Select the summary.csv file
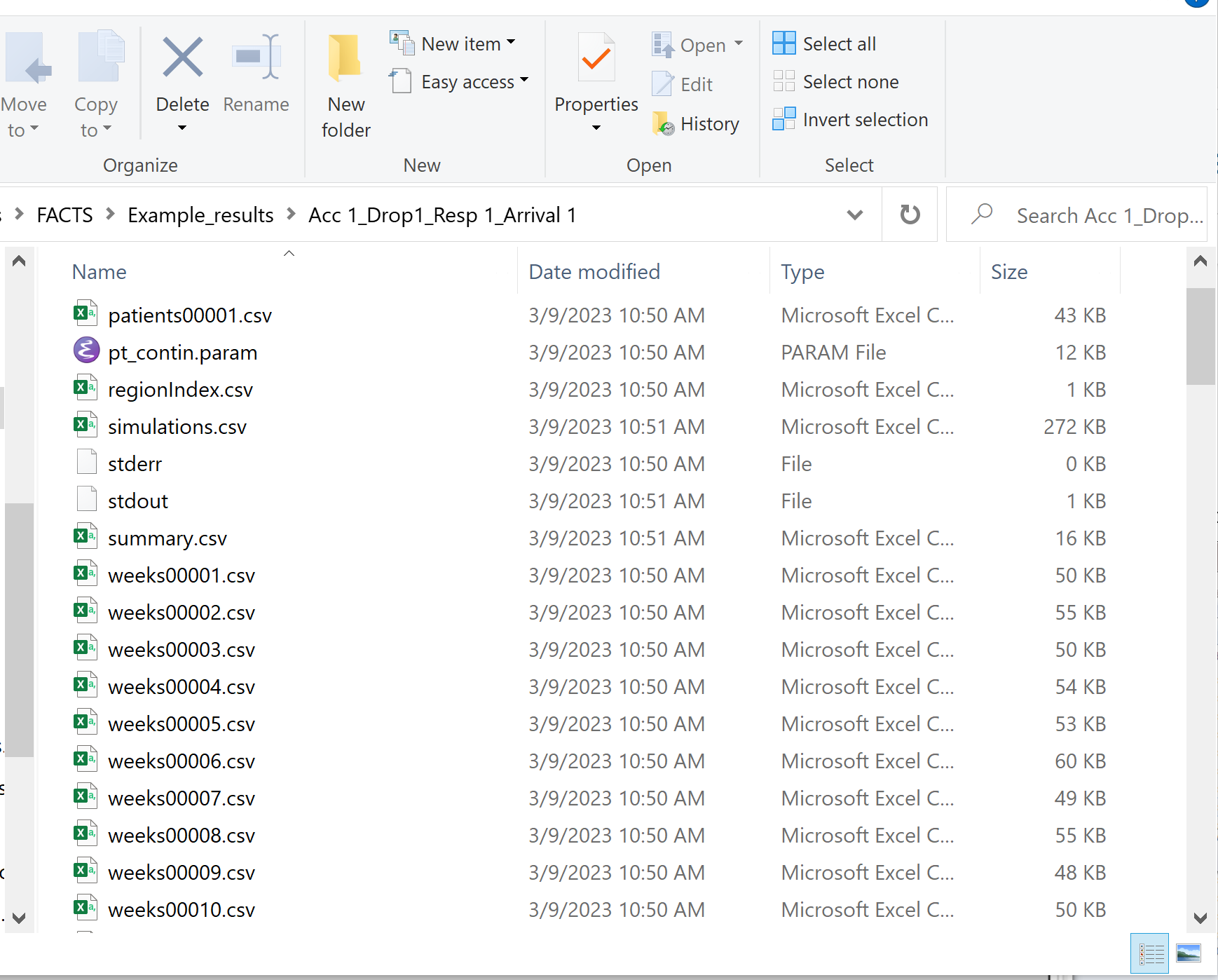The height and width of the screenshot is (980, 1218). pyautogui.click(x=167, y=538)
